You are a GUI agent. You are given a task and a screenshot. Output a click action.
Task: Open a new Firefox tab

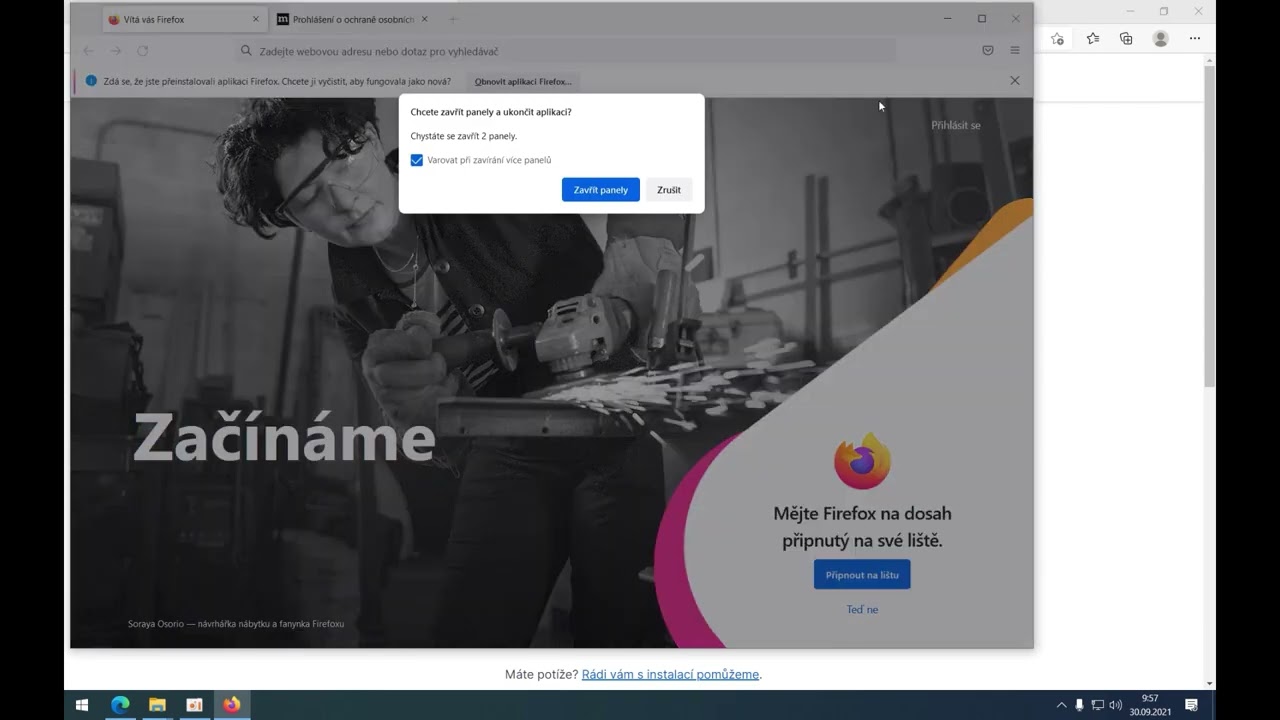452,19
